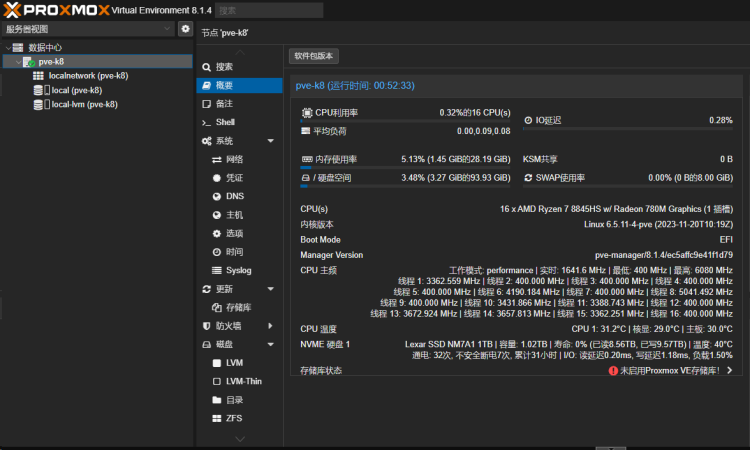Screen dimensions: 750x450
Task: Click the refresh icon for 更新
Action: click(x=207, y=289)
